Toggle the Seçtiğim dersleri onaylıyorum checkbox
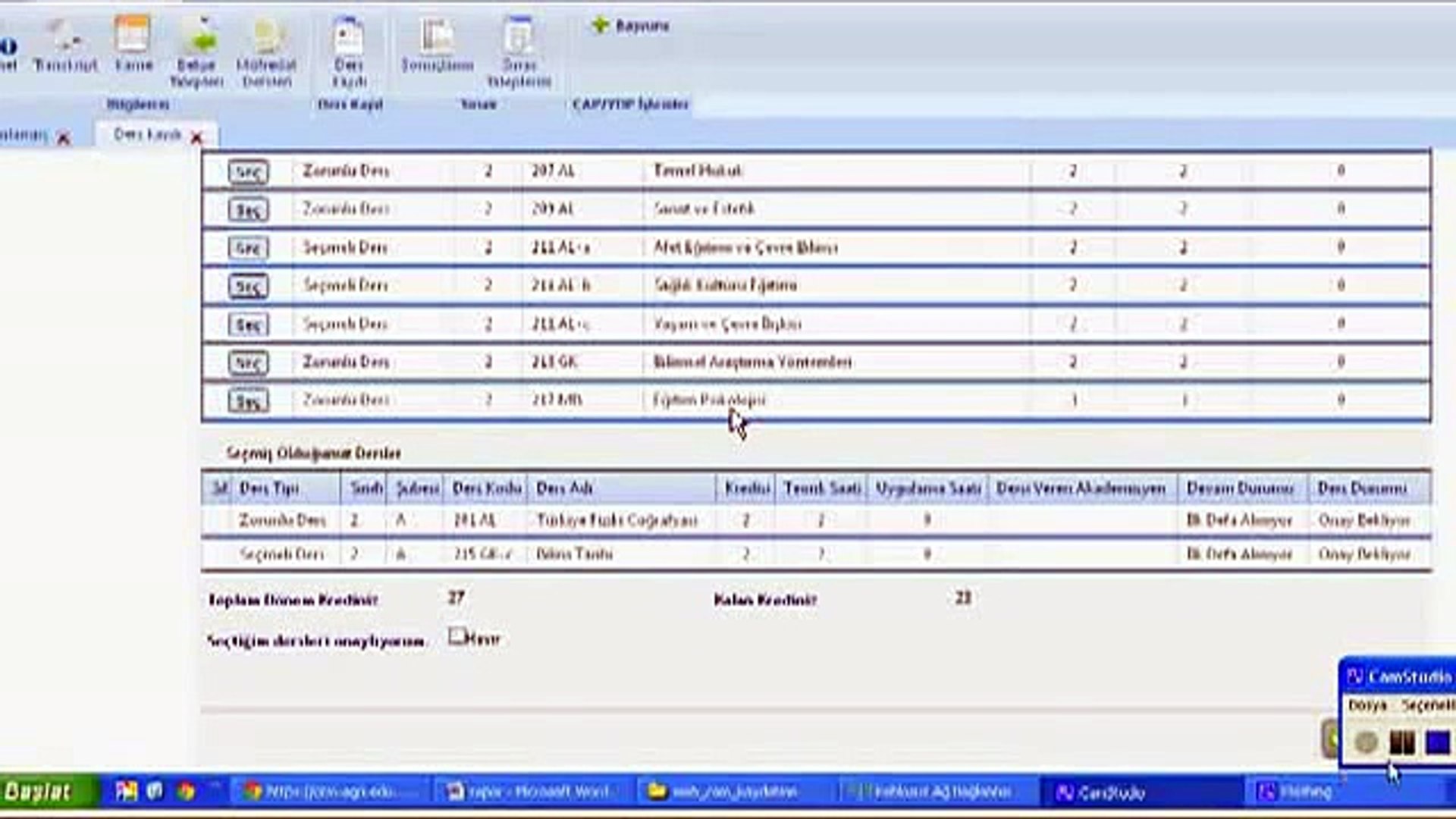This screenshot has height=819, width=1456. [x=457, y=635]
